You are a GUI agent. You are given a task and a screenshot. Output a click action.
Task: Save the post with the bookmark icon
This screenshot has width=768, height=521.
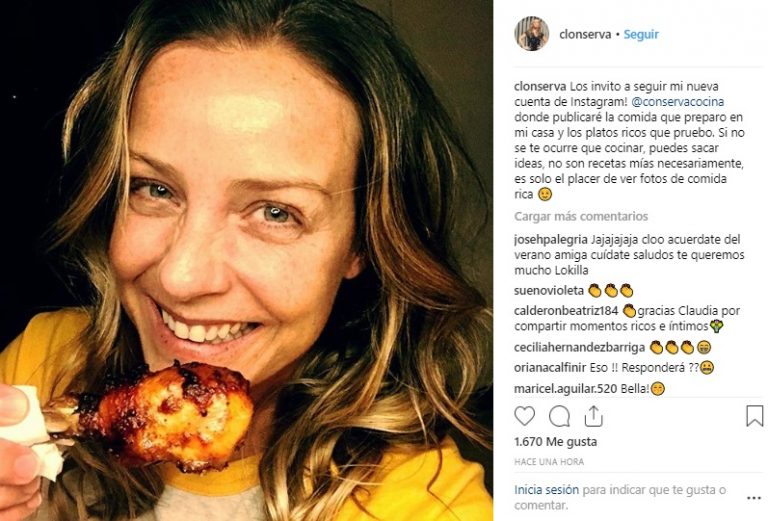point(754,416)
